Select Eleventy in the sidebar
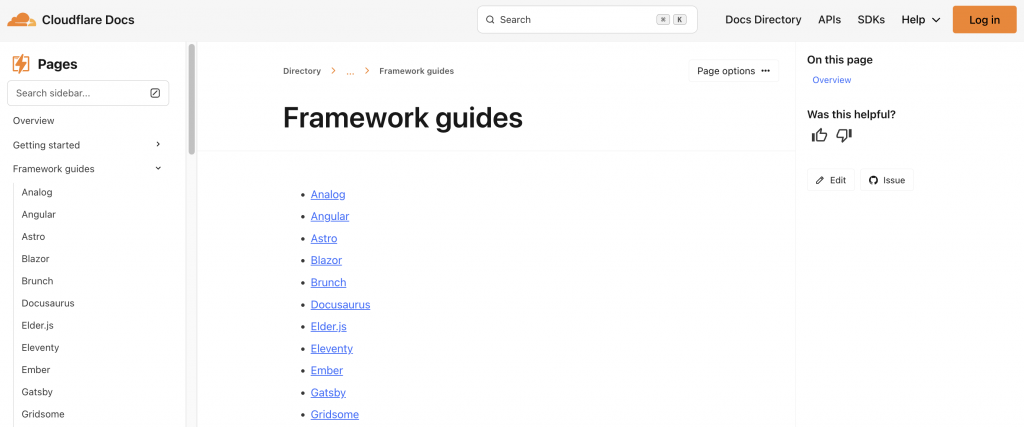Viewport: 1024px width, 427px height. (40, 347)
